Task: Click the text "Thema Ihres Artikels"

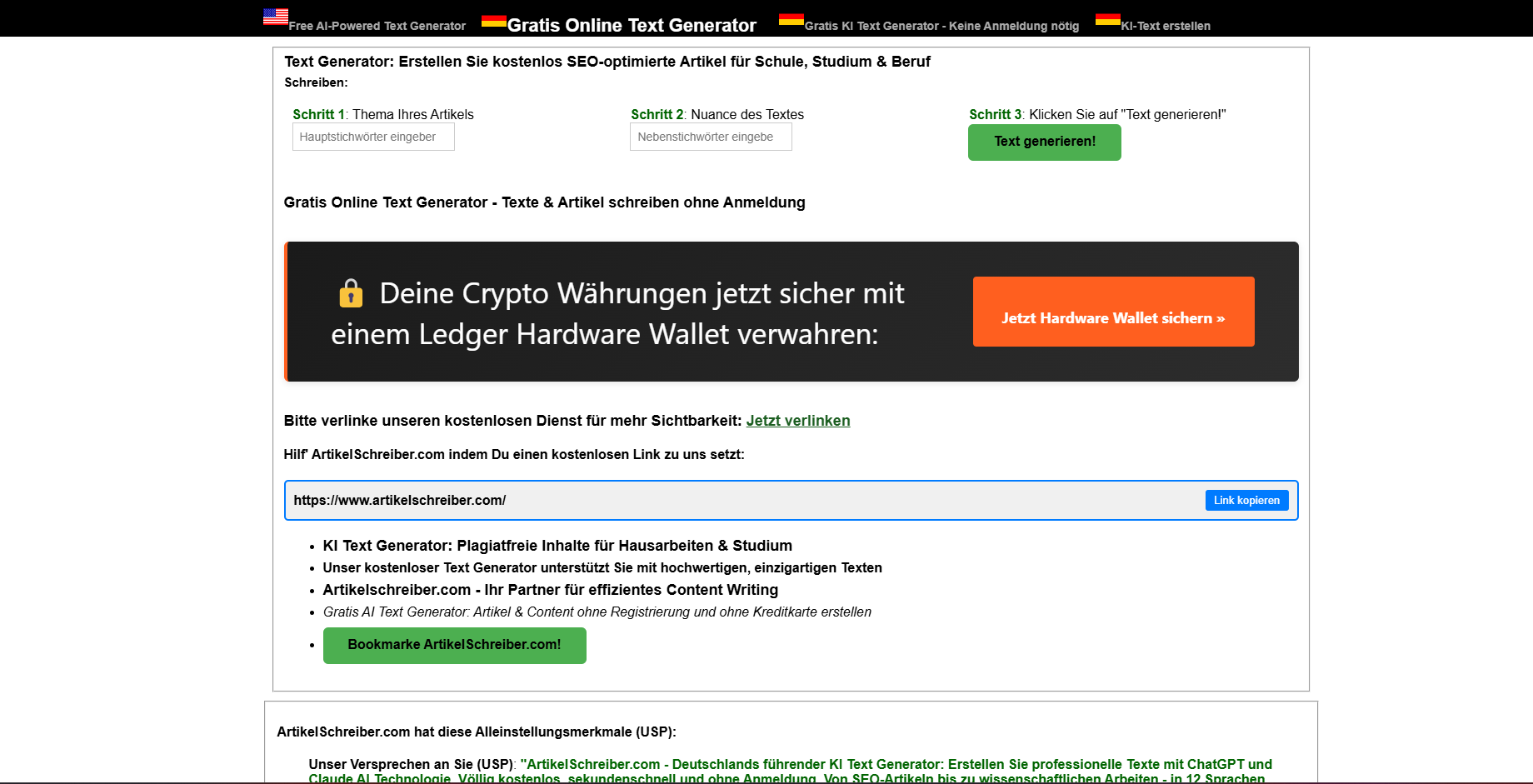Action: (x=413, y=114)
